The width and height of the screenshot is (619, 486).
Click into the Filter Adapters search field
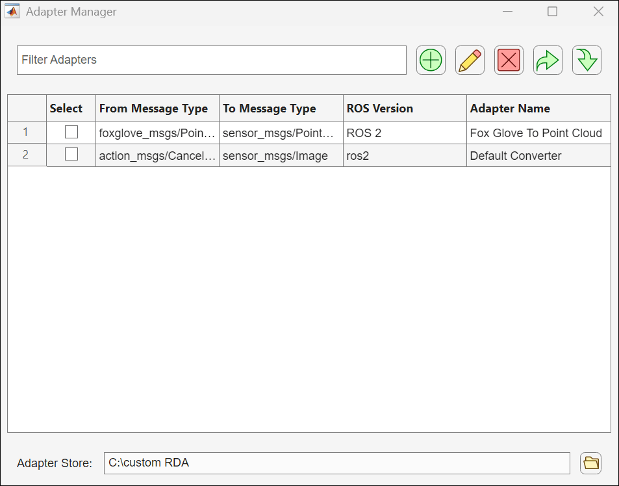pyautogui.click(x=212, y=60)
